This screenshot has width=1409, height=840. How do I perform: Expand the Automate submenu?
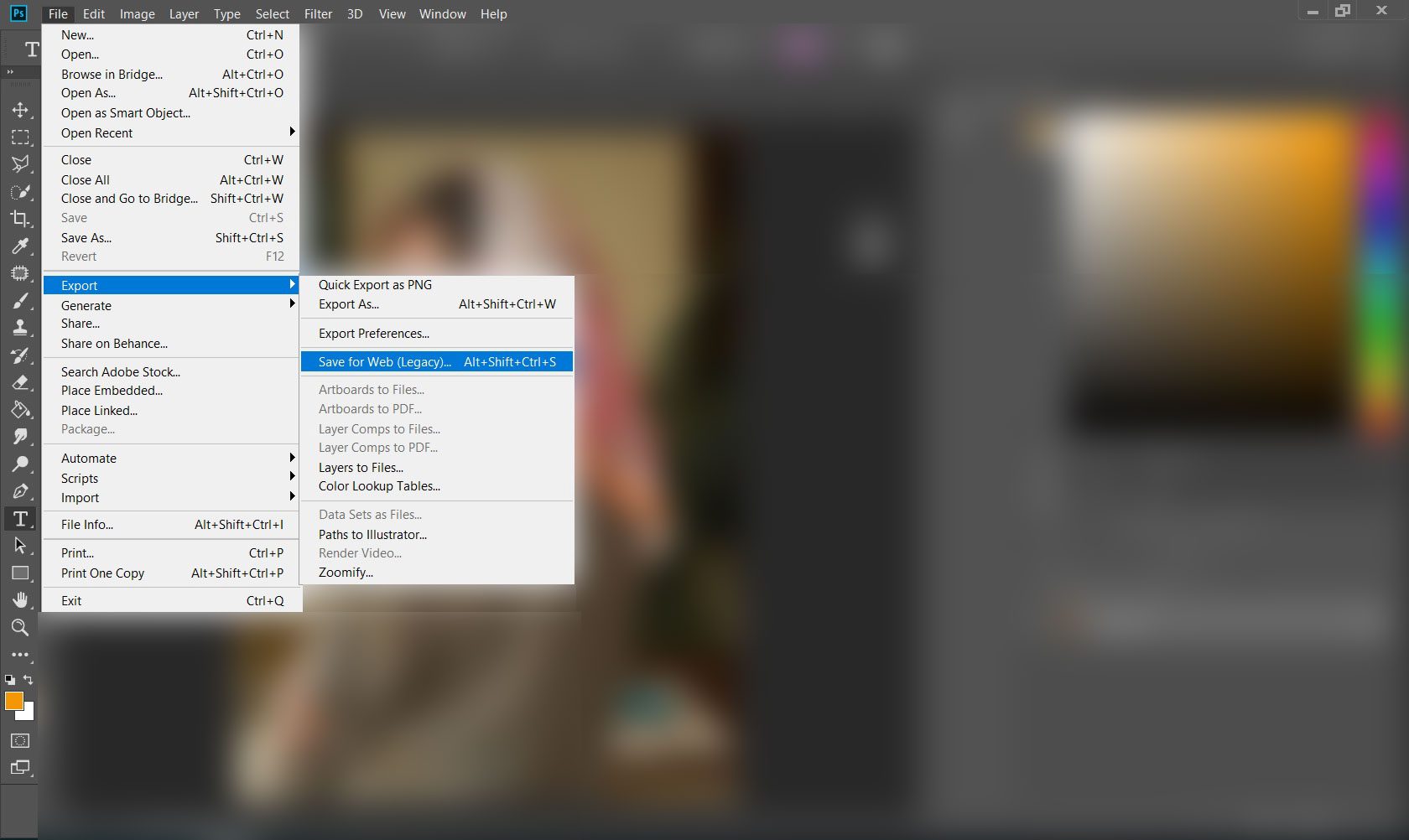coord(171,458)
